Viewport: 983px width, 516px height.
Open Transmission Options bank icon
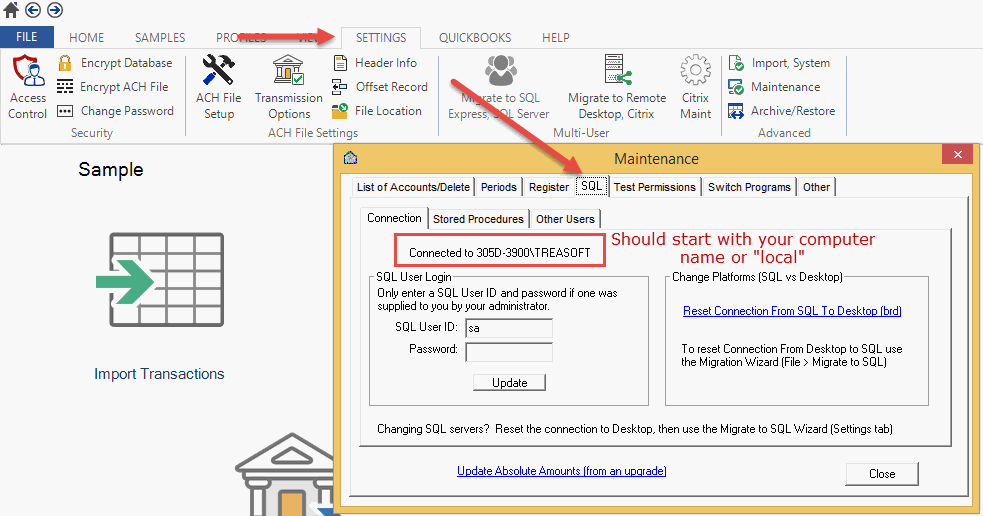click(288, 71)
